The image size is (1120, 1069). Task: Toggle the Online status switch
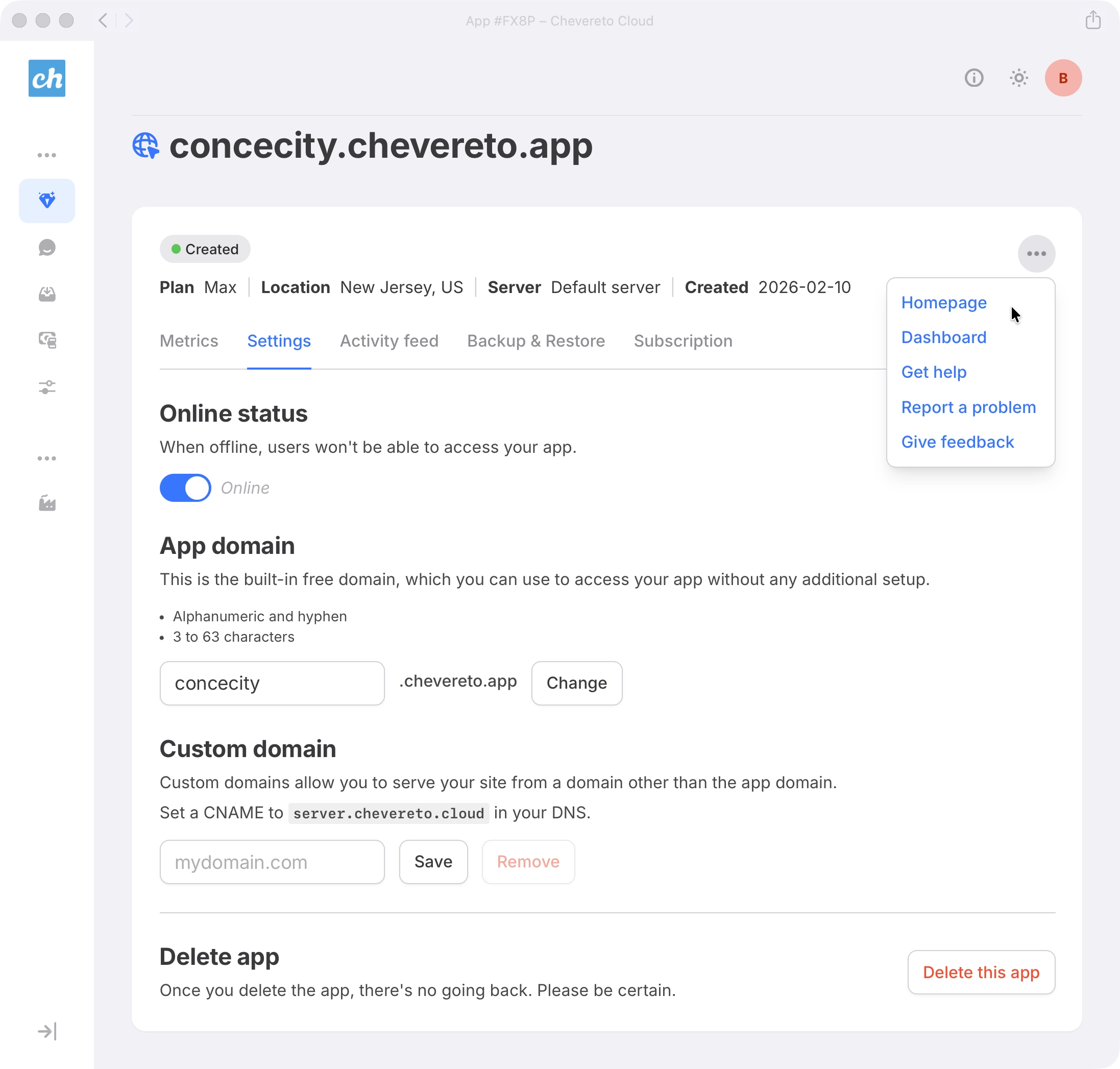pos(185,488)
